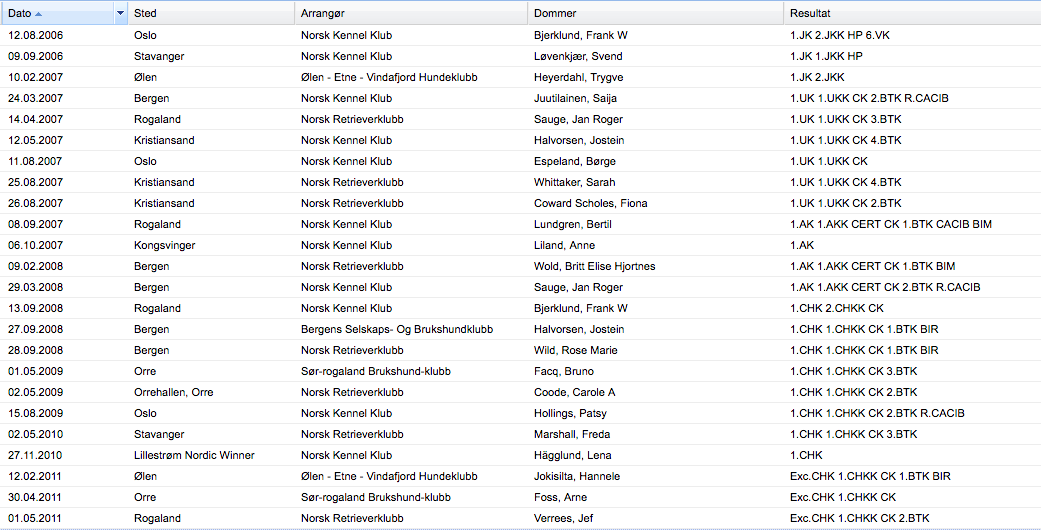Click Sør-rogaland Brukshund-klubb on 01.05.2009 row
The image size is (1041, 530).
coord(375,371)
